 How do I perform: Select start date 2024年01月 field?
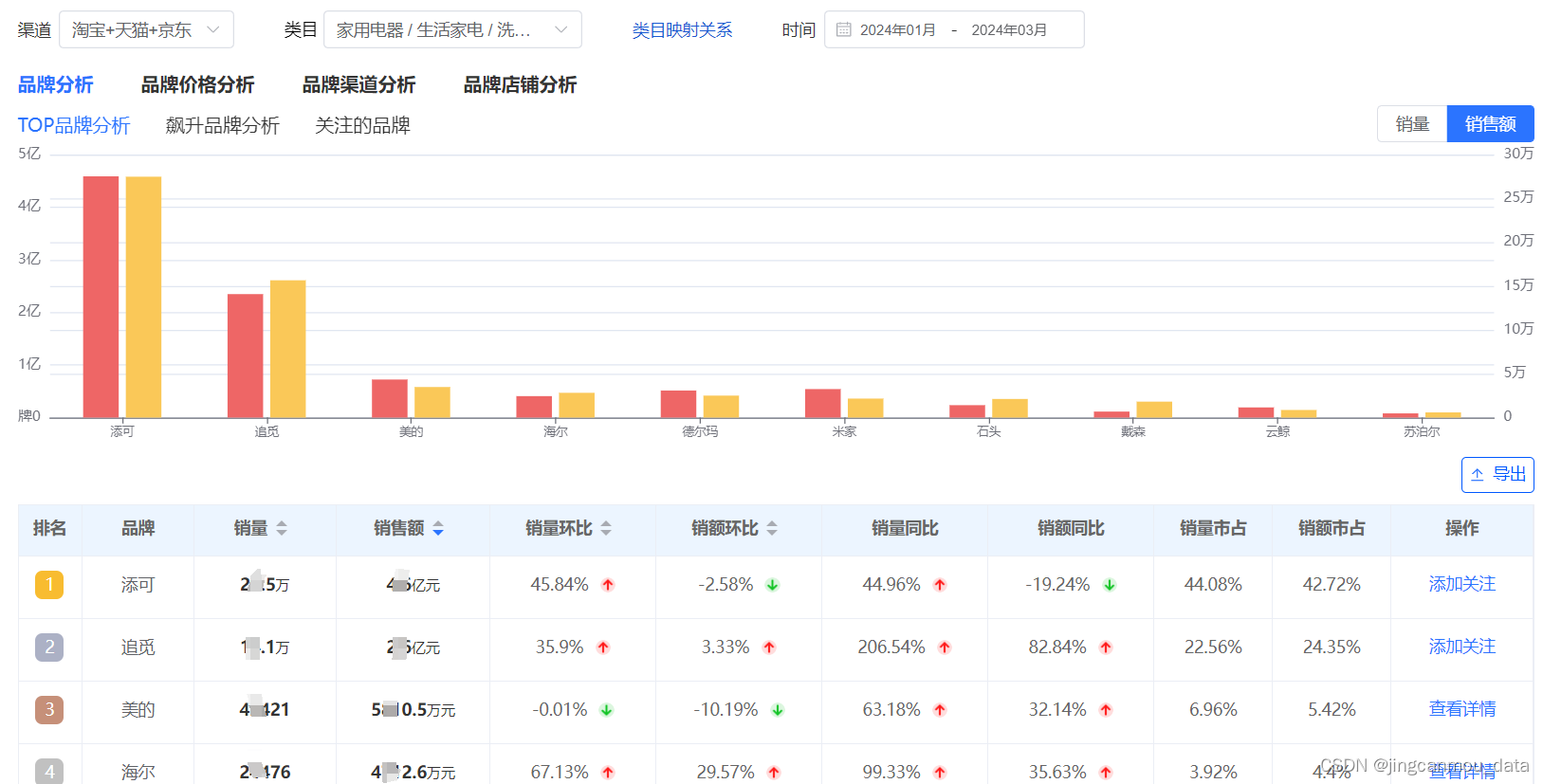click(897, 30)
